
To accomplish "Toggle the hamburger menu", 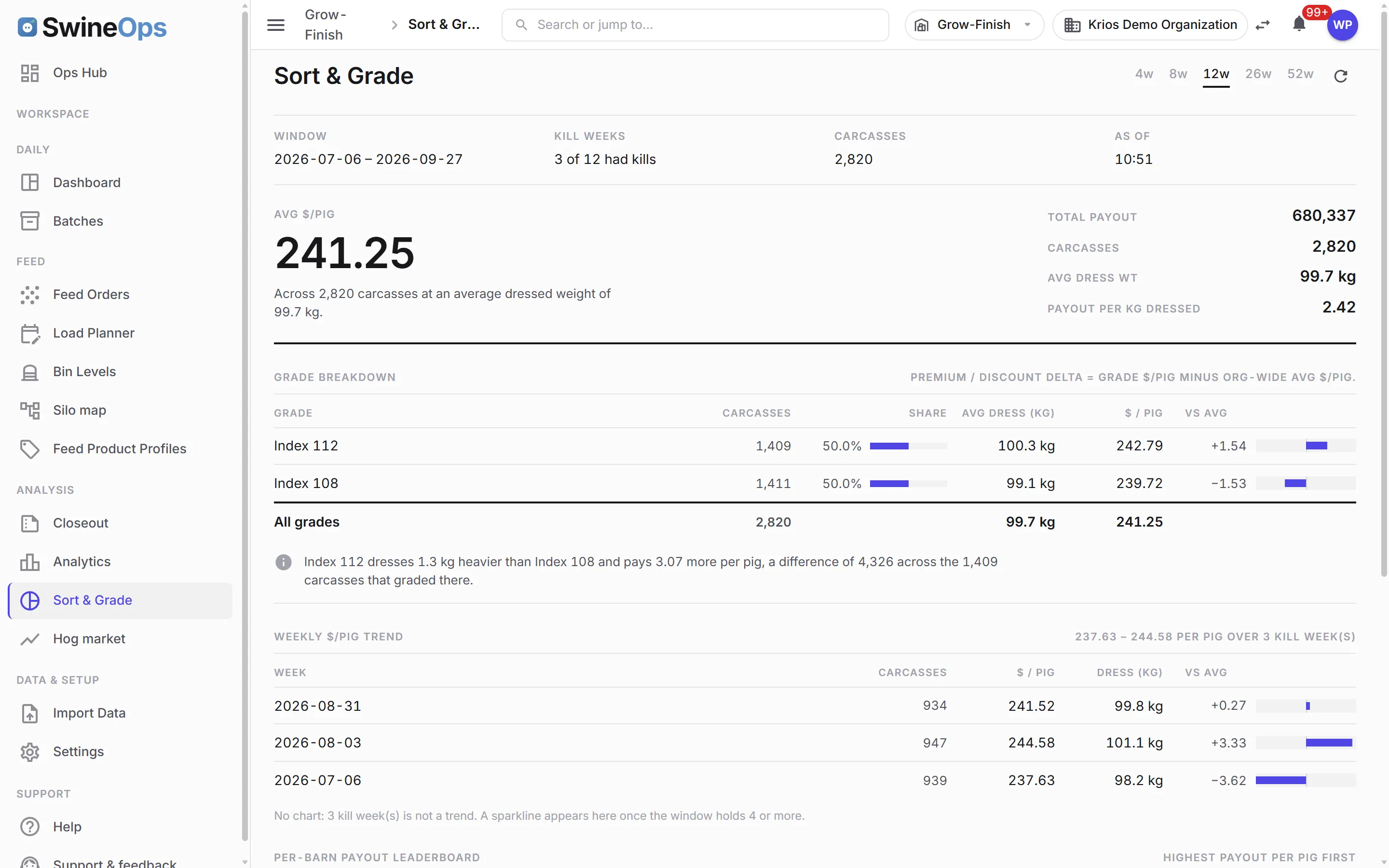I will 275,25.
